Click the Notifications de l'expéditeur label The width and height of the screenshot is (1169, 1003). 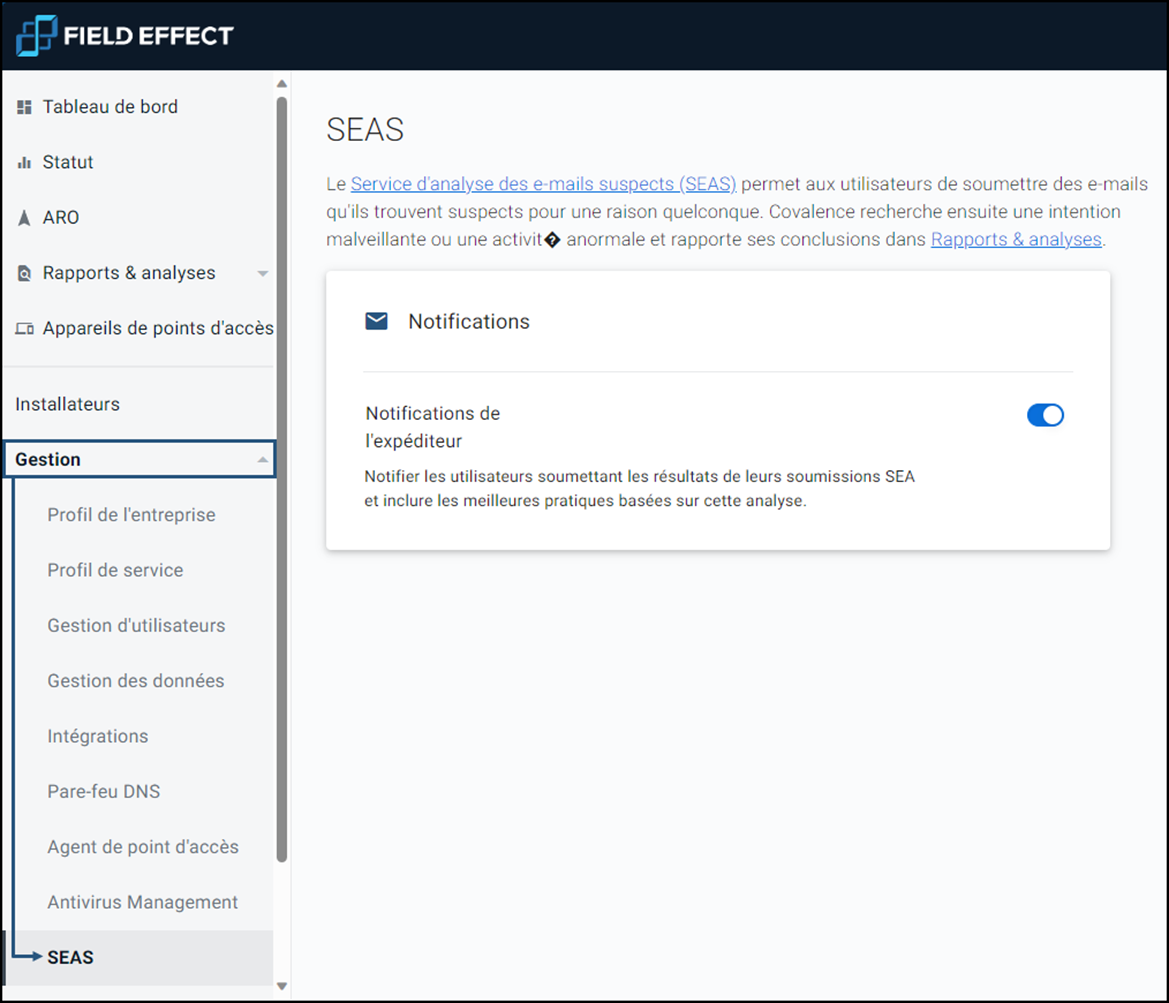coord(433,427)
